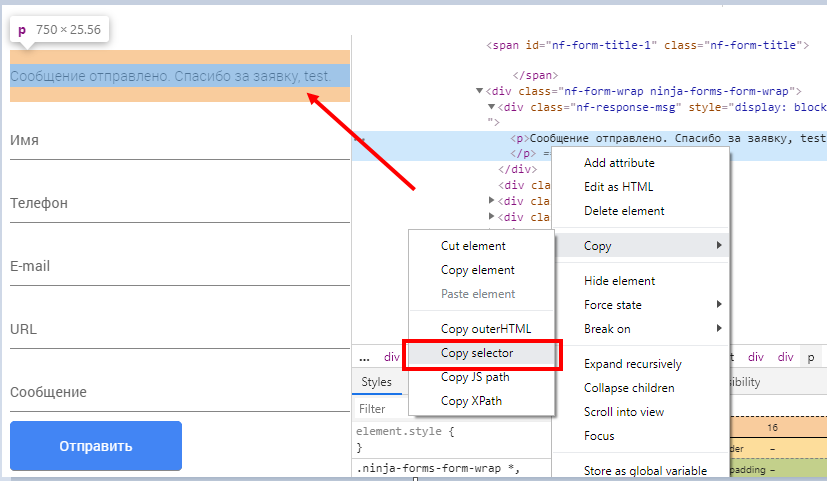Choose Add attribute in context menu

tap(619, 163)
